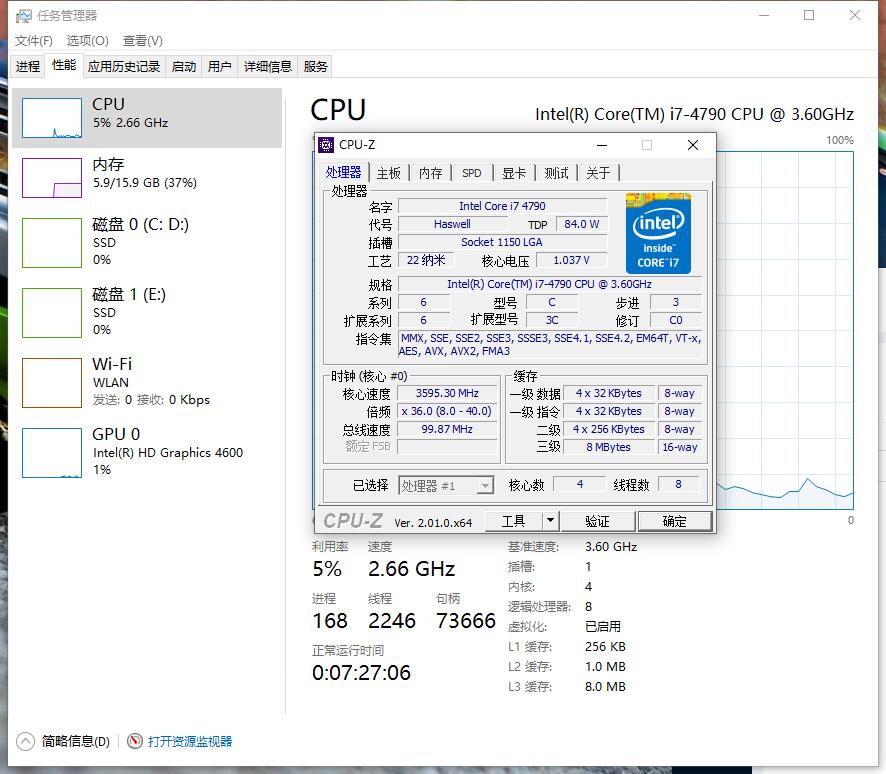Viewport: 886px width, 774px height.
Task: Select CPU-Z 显卡 tab
Action: pyautogui.click(x=514, y=173)
